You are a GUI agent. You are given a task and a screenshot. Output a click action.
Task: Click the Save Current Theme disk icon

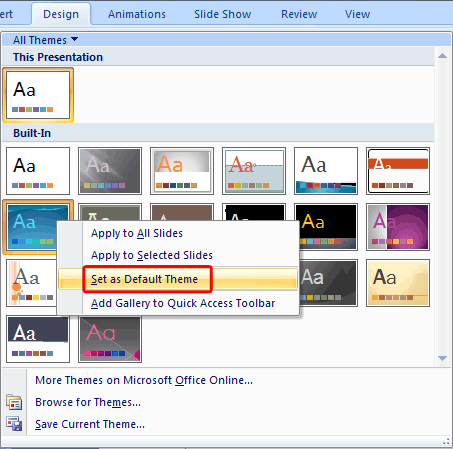pos(14,424)
